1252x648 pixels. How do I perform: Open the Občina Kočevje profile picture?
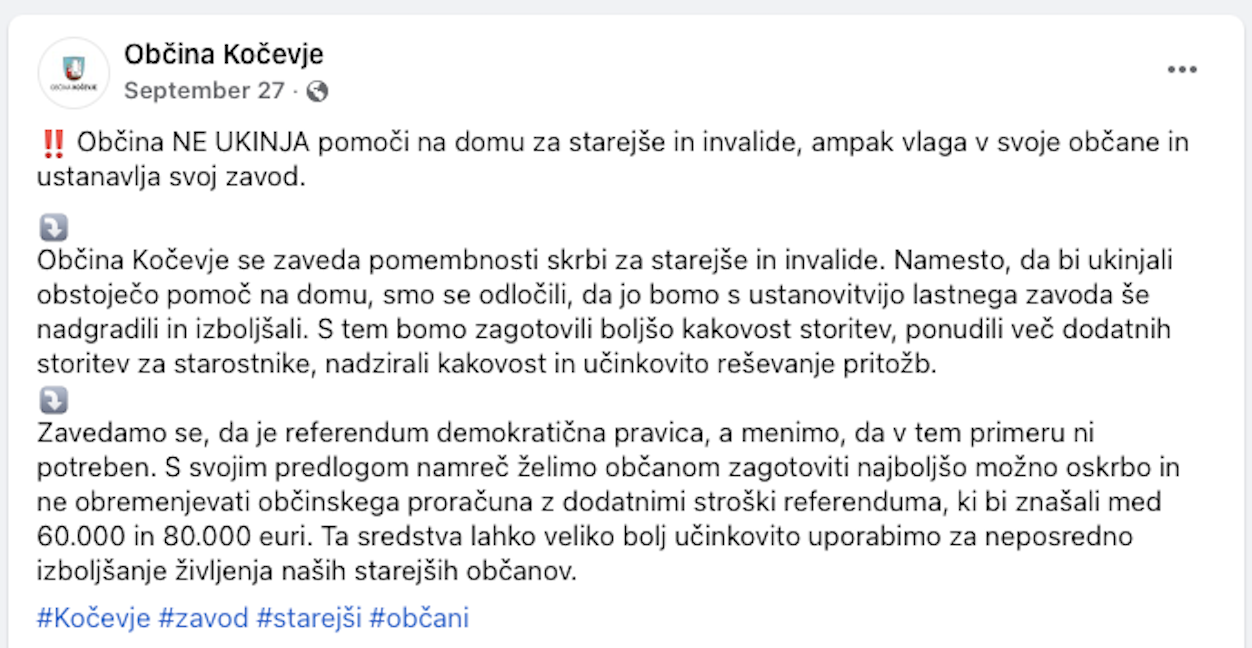[x=73, y=73]
